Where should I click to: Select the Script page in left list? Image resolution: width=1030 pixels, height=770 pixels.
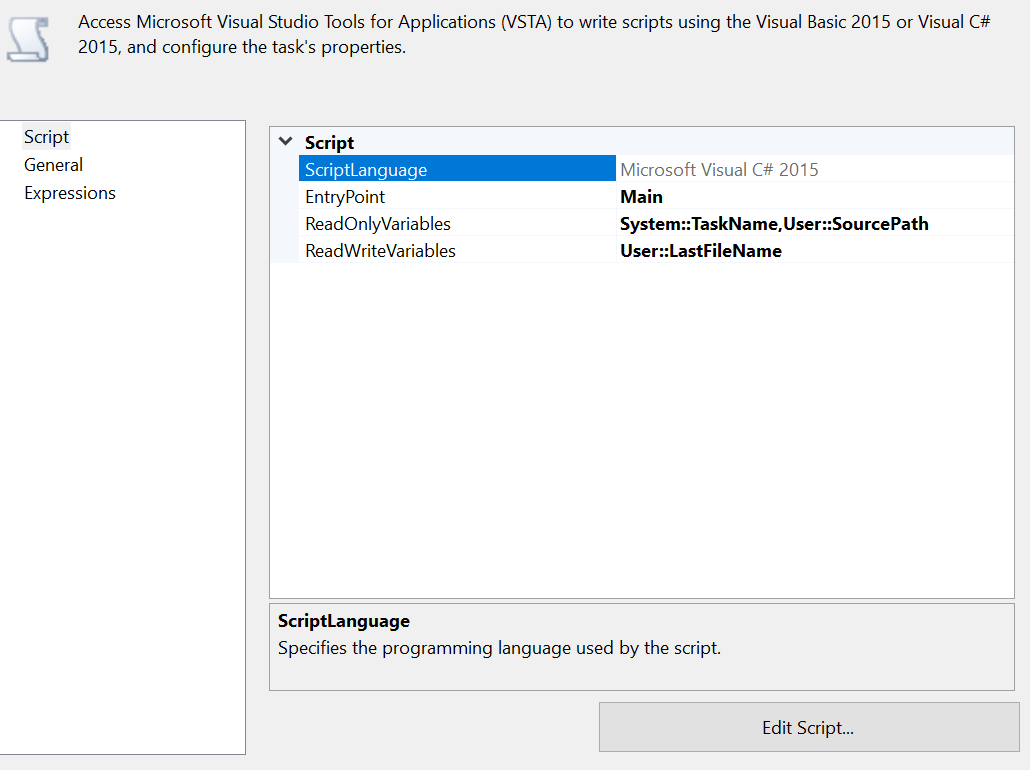tap(46, 137)
